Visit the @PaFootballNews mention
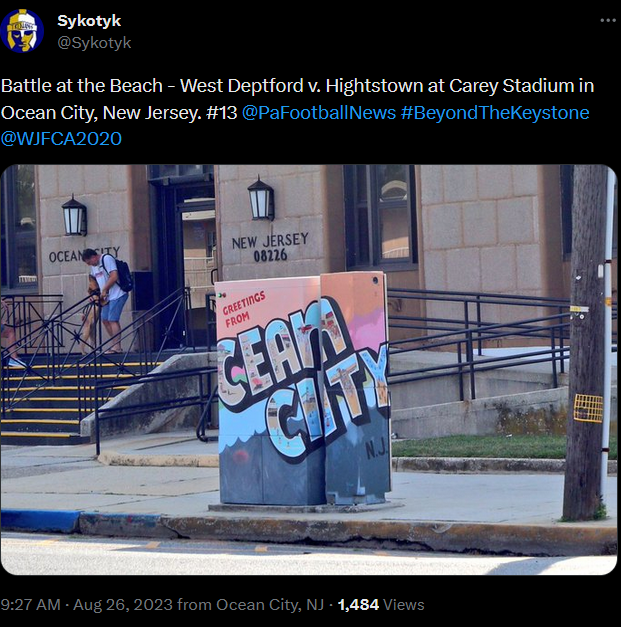621x627 pixels. 319,113
